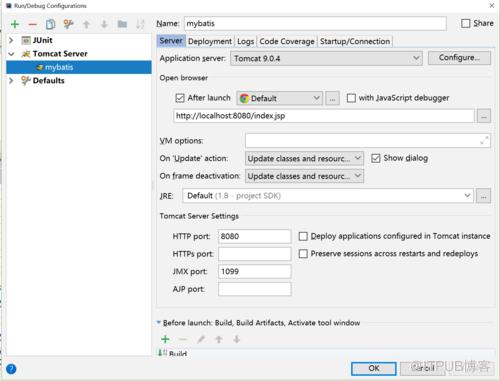The height and width of the screenshot is (381, 500).
Task: Enable with JavaScript debugger checkbox
Action: (x=351, y=98)
